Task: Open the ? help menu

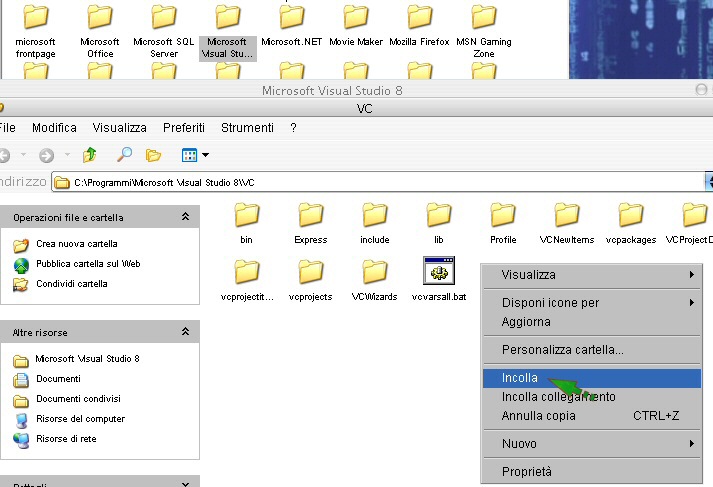Action: [293, 128]
